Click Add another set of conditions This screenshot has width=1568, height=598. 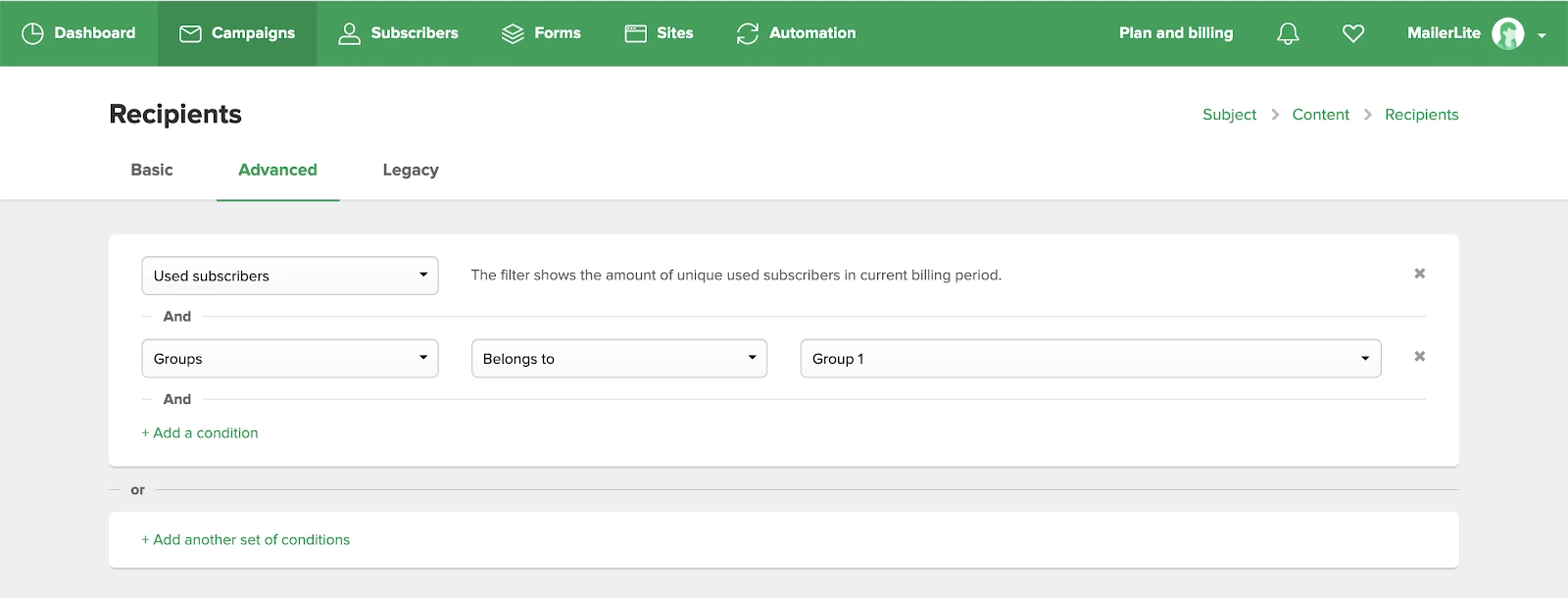click(245, 539)
